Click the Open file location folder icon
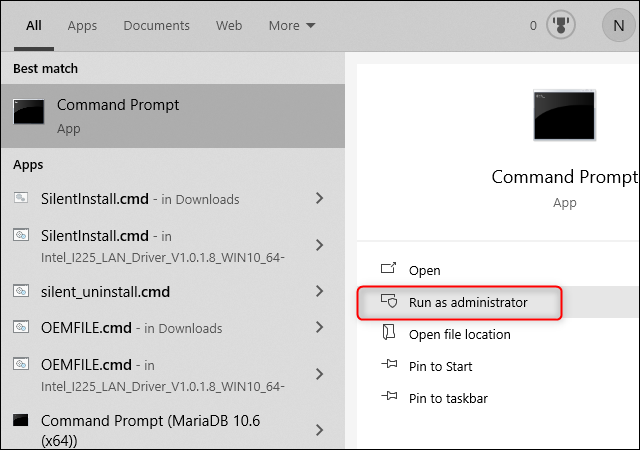 pos(389,332)
